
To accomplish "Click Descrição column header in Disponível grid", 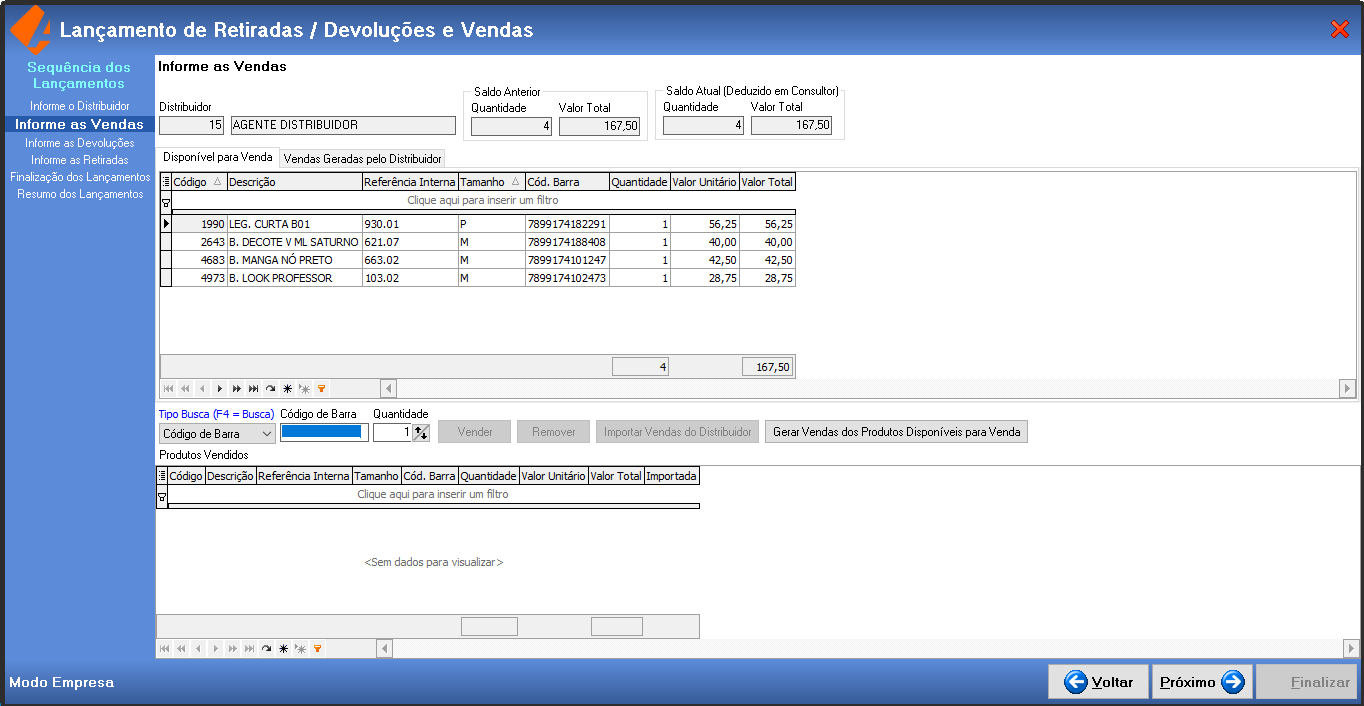I will 294,182.
